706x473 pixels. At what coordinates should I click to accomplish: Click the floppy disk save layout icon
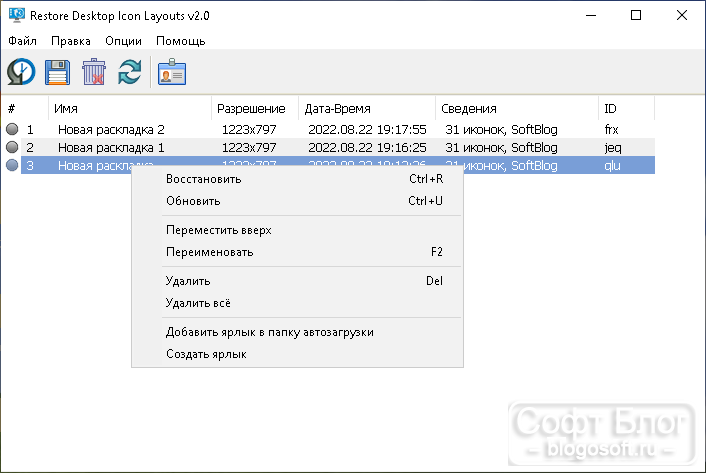58,72
